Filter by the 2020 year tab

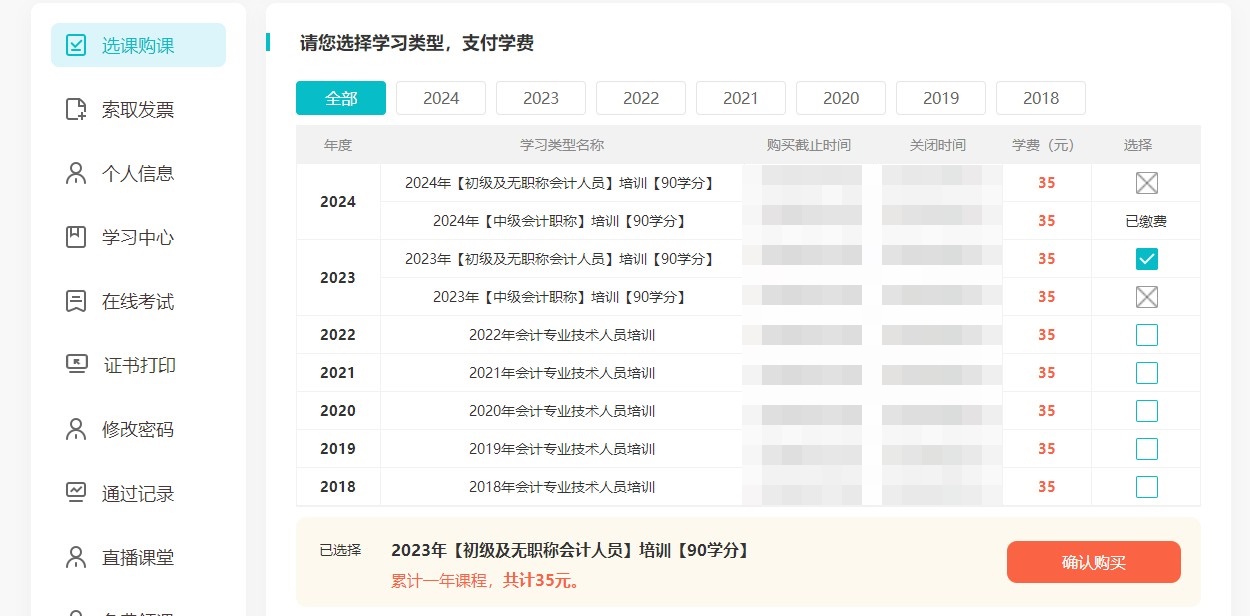pyautogui.click(x=841, y=98)
